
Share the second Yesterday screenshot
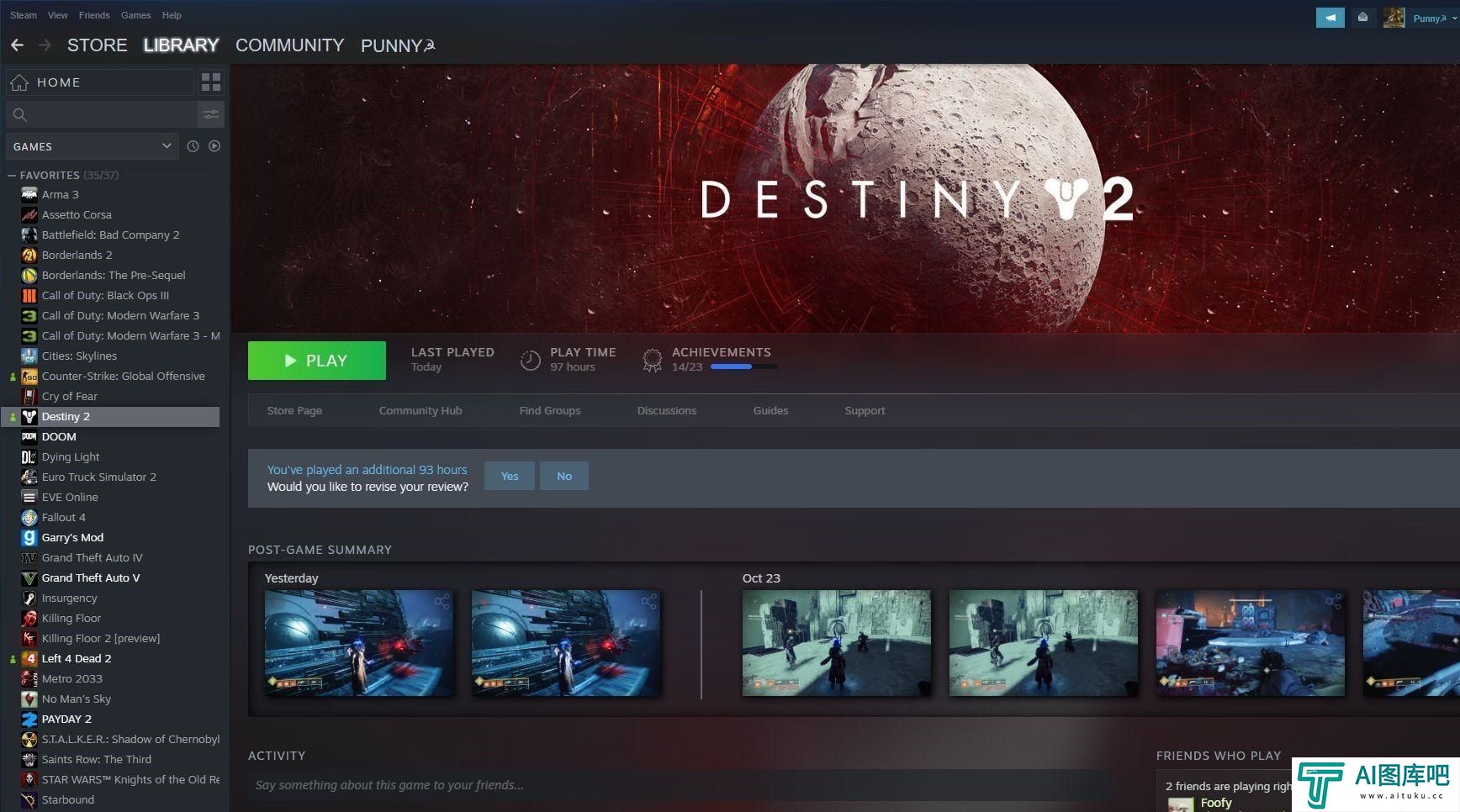tap(648, 602)
